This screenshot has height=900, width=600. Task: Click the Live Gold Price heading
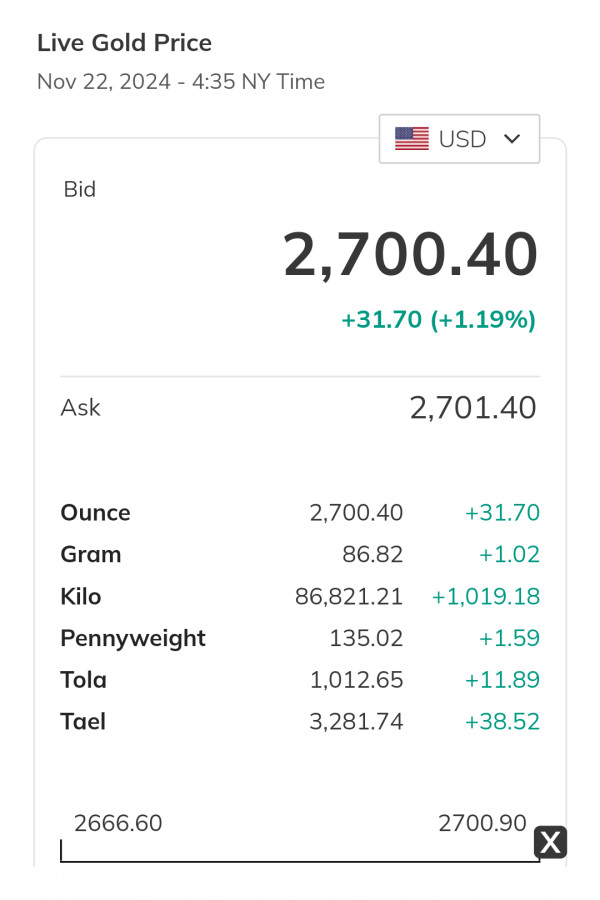[x=124, y=43]
